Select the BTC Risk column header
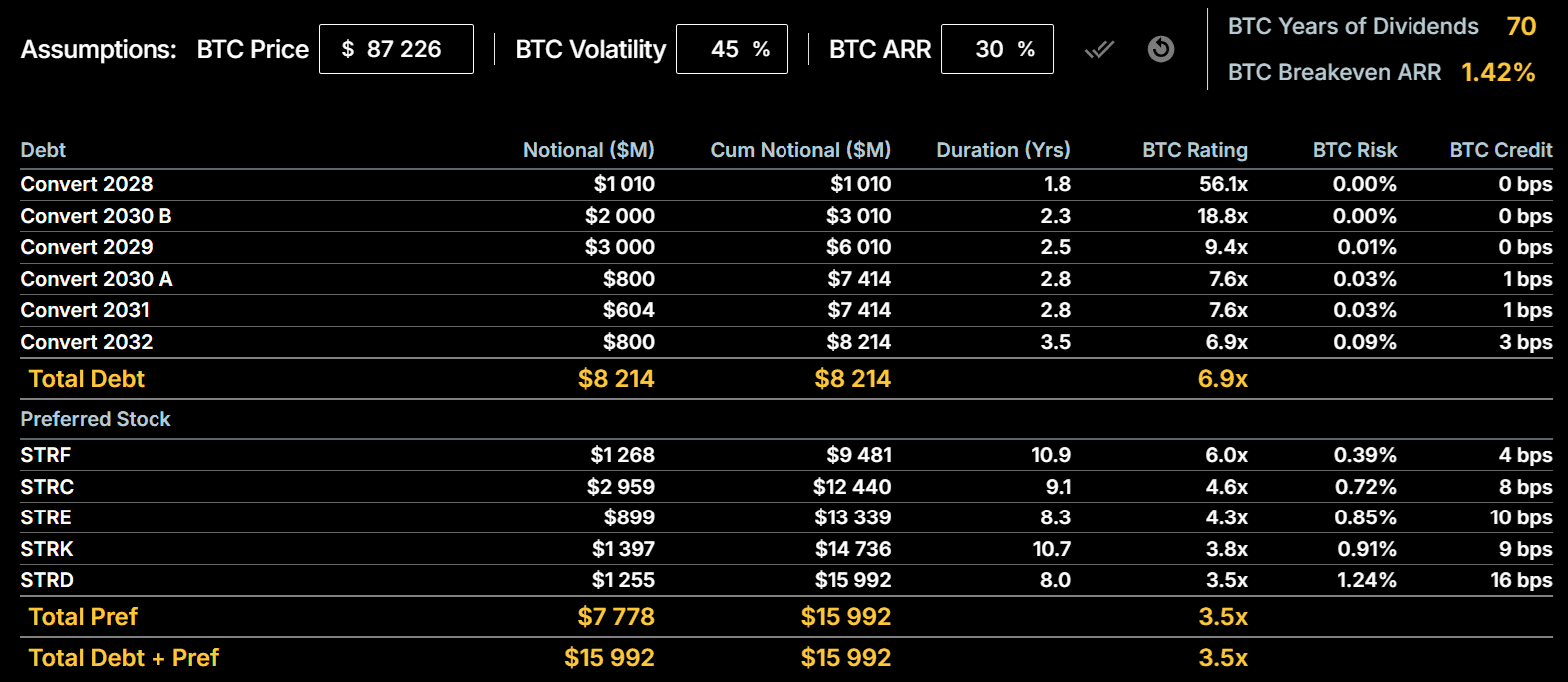This screenshot has height=682, width=1568. point(1354,150)
